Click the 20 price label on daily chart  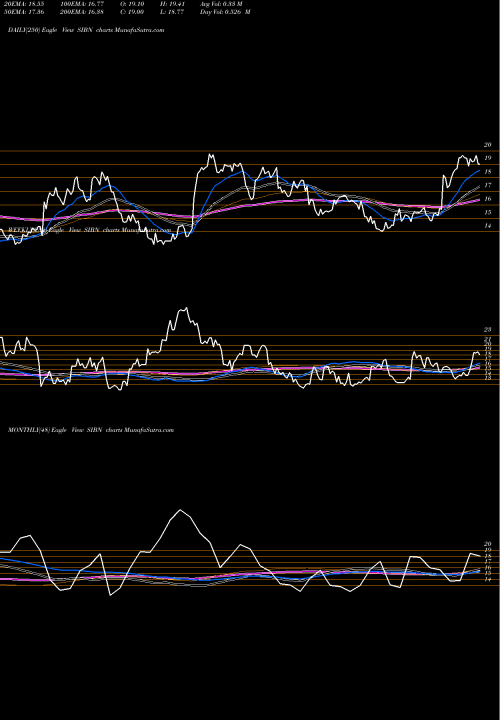(x=488, y=145)
